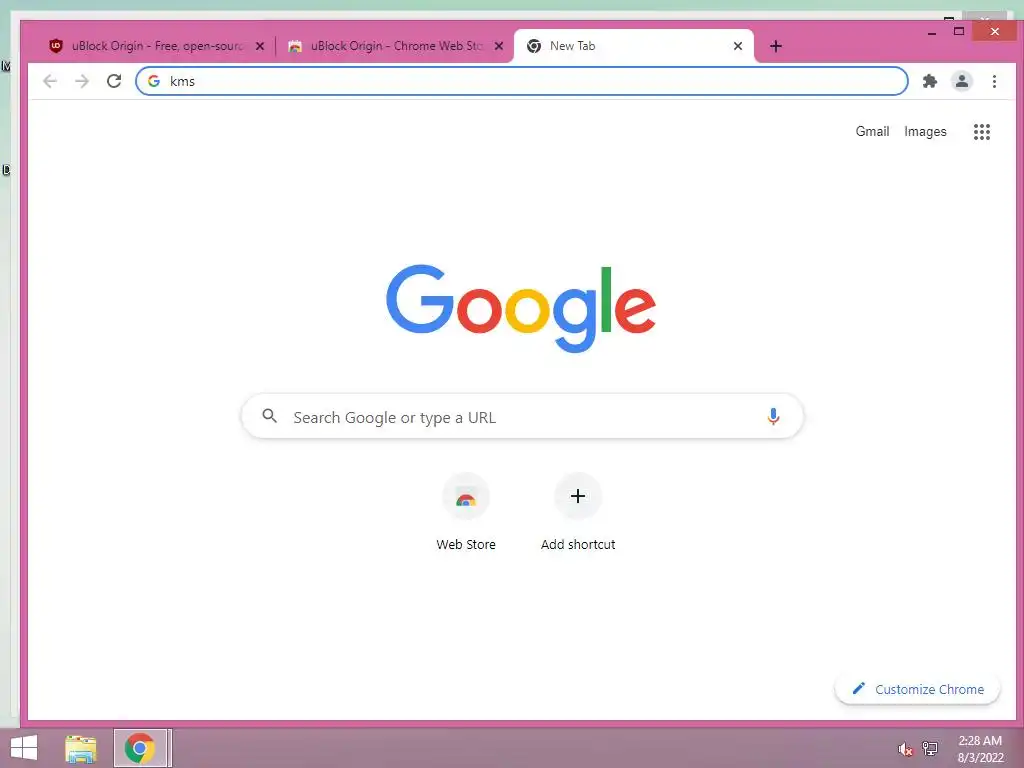Close the uBlock Origin Chrome Web Store tab
This screenshot has width=1024, height=768.
pos(499,46)
